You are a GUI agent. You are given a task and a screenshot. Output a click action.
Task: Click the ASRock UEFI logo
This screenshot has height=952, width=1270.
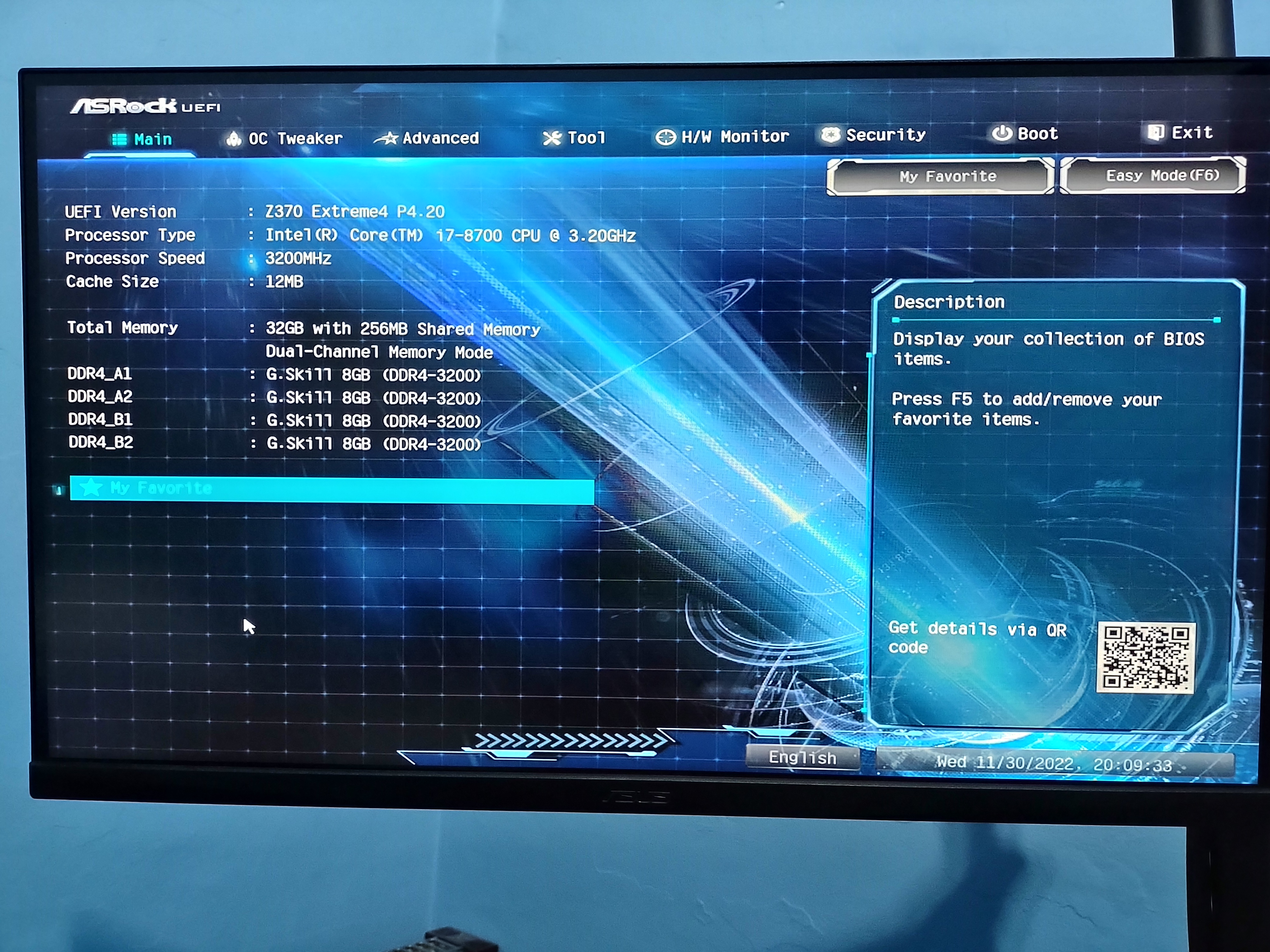(146, 106)
